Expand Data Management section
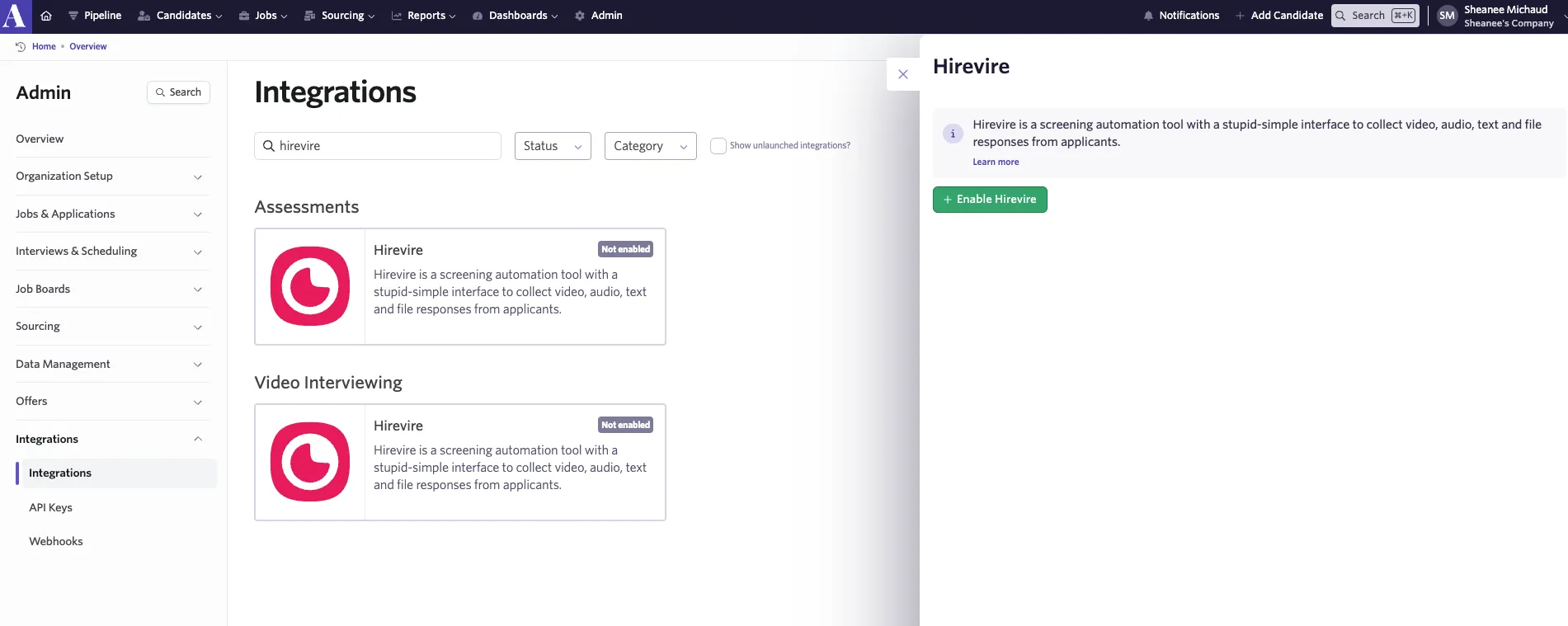This screenshot has height=626, width=1568. (x=112, y=365)
